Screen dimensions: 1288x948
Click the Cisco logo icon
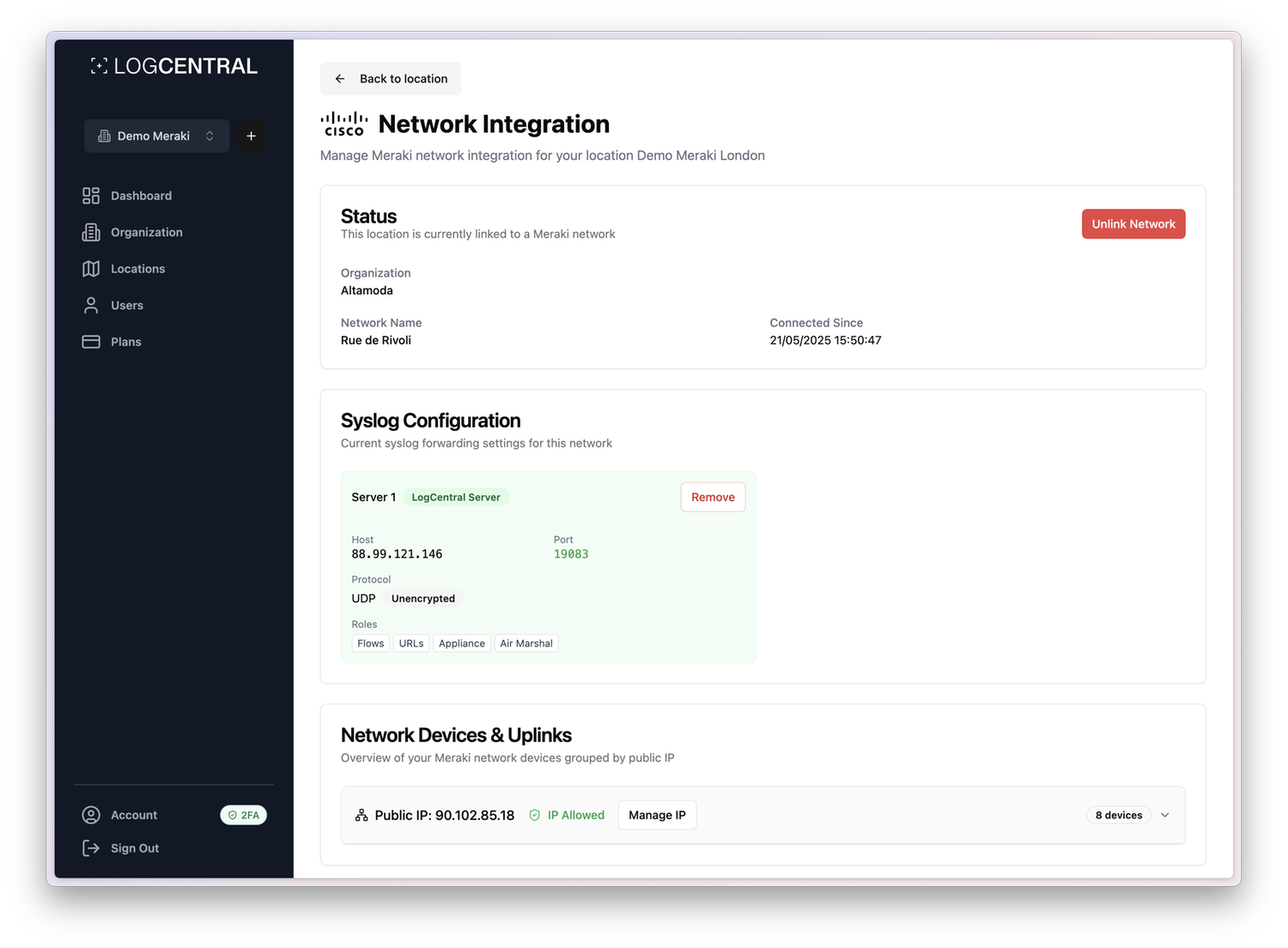(343, 123)
